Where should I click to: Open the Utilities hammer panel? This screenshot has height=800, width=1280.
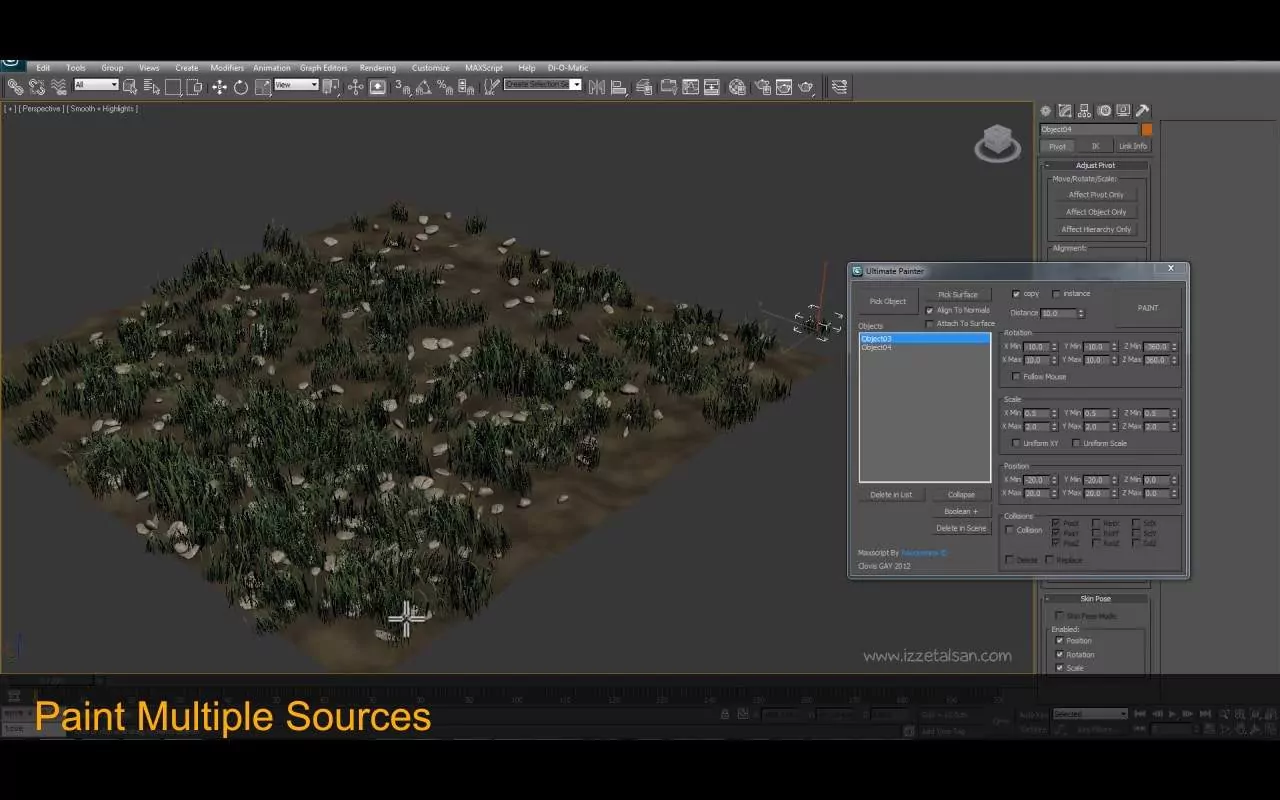click(1142, 111)
